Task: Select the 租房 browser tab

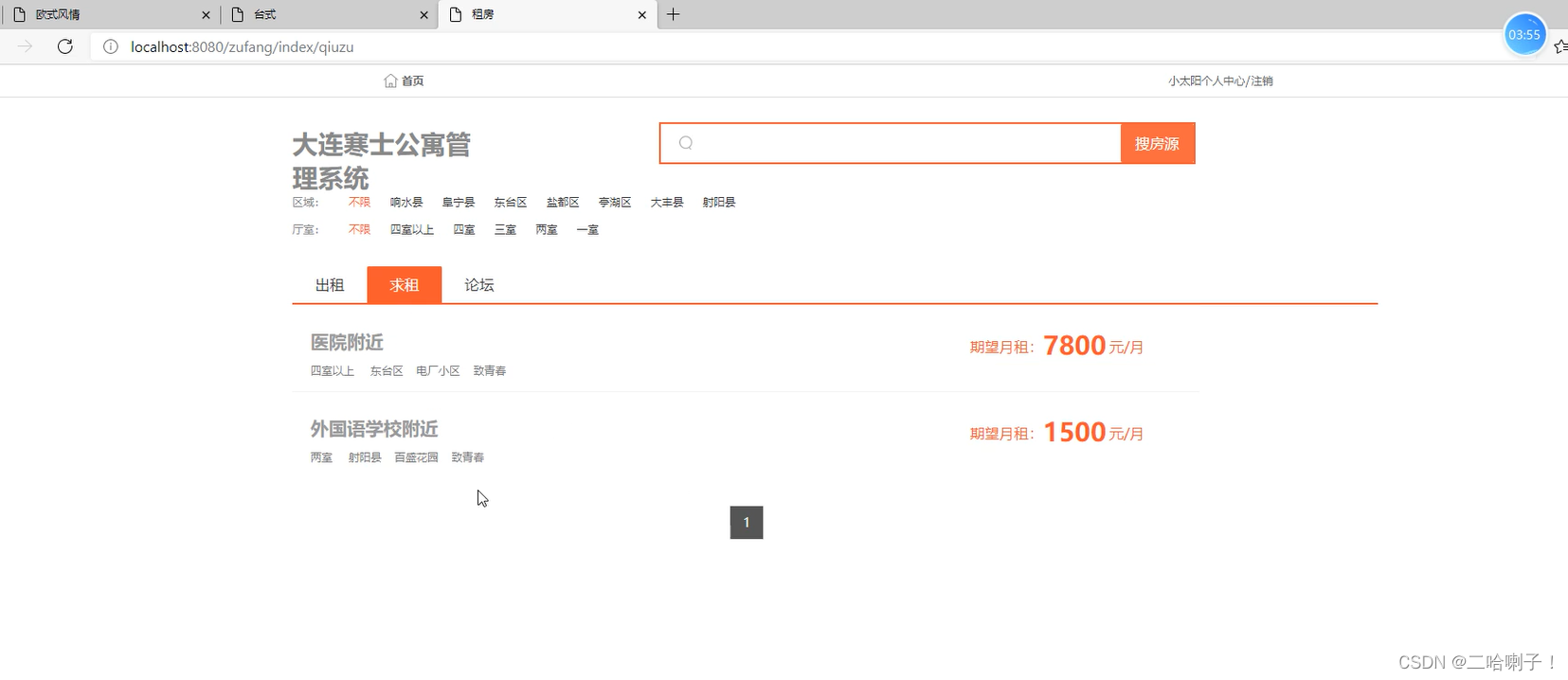Action: click(548, 14)
